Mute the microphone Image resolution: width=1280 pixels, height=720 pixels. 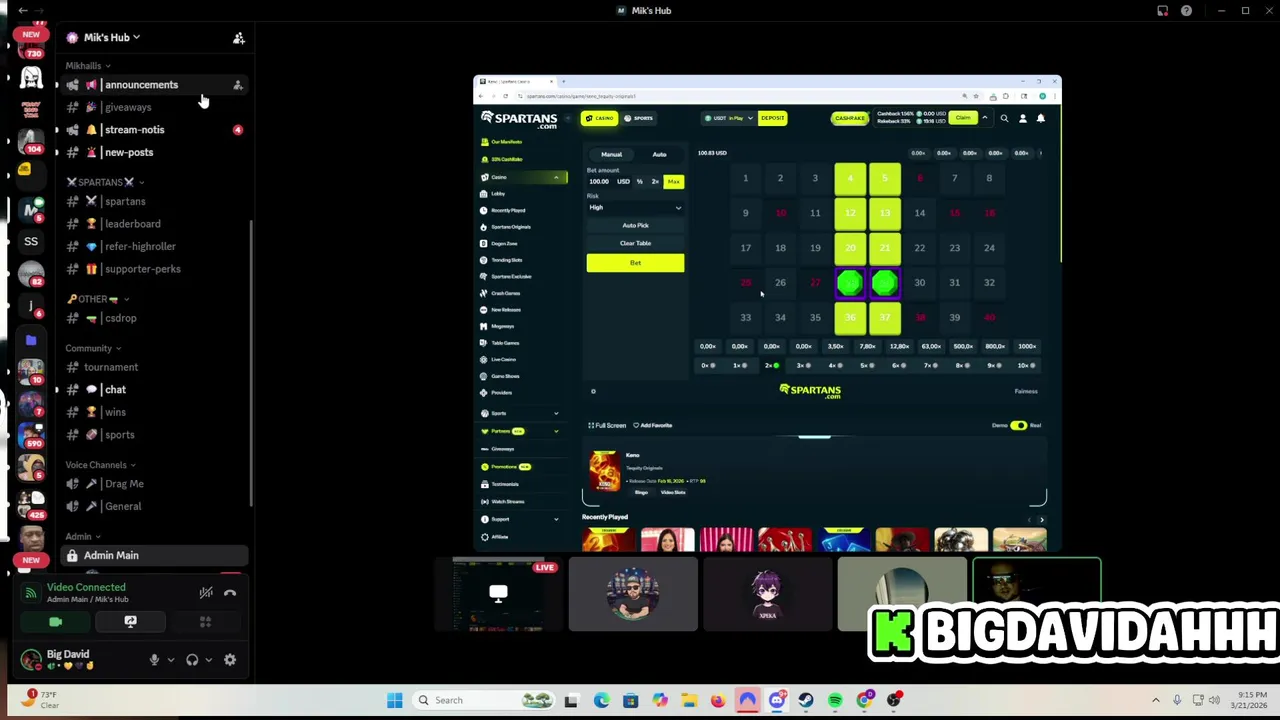click(x=154, y=660)
